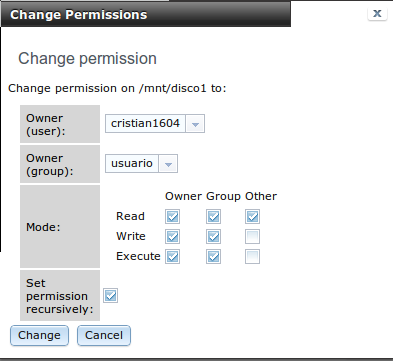Disable Set permission recursively checkbox
393x361 pixels.
pyautogui.click(x=110, y=296)
